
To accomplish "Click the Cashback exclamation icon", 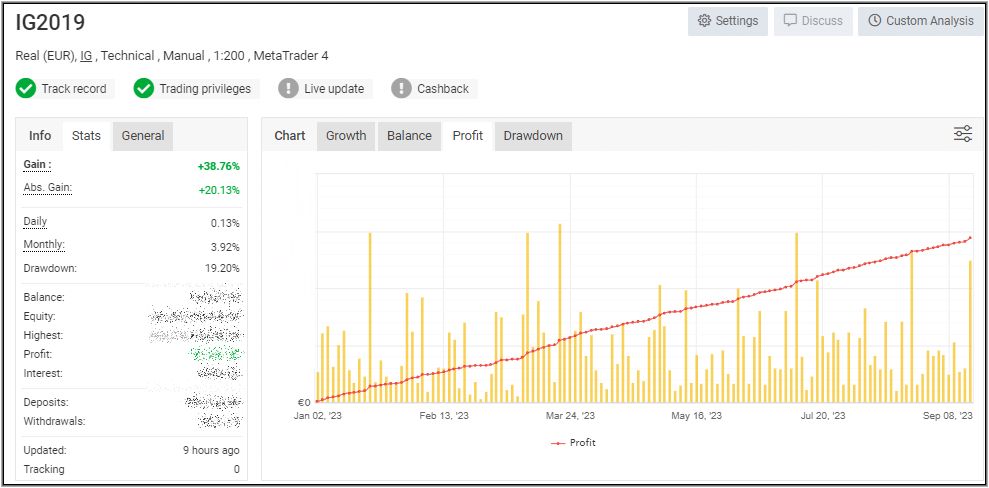I will point(401,88).
